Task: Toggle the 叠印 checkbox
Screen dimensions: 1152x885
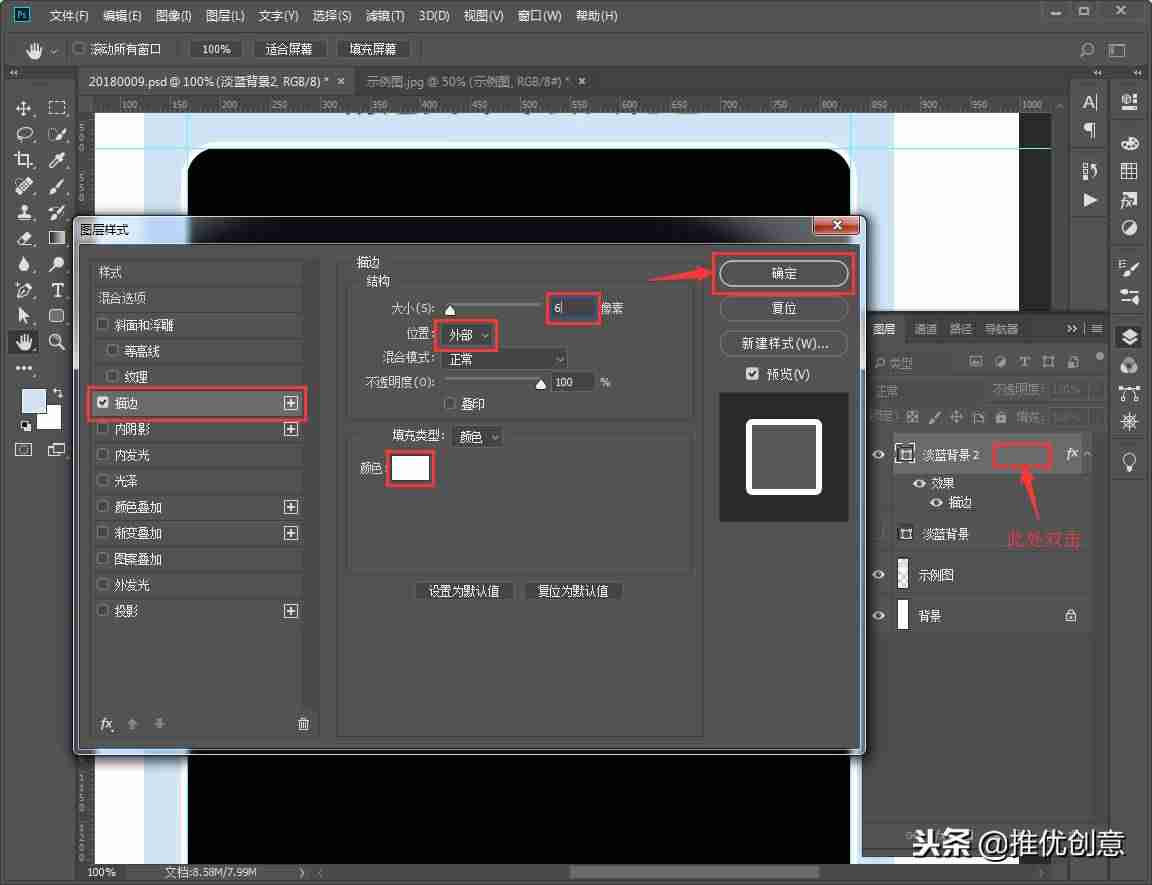Action: [450, 403]
